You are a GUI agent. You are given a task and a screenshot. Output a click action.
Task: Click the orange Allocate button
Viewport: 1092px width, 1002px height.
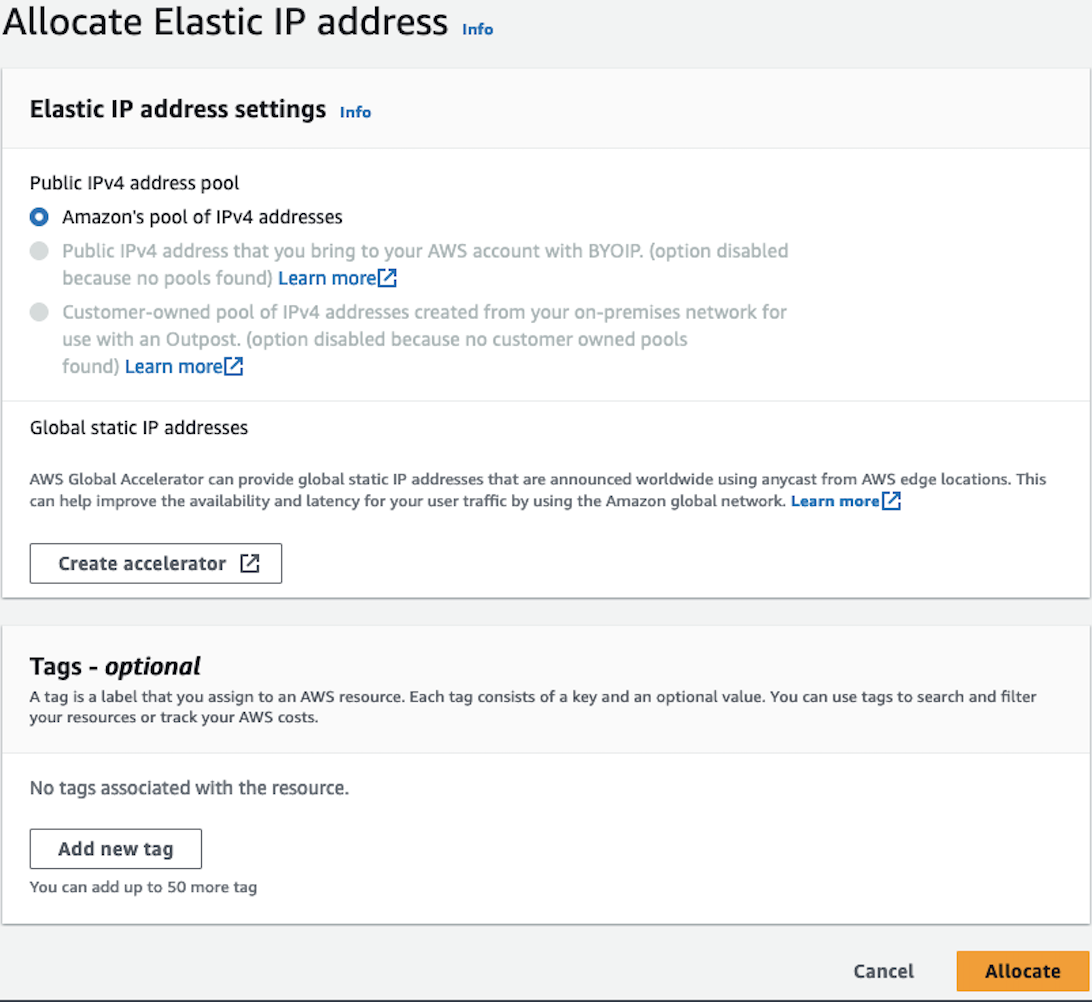tap(1022, 971)
